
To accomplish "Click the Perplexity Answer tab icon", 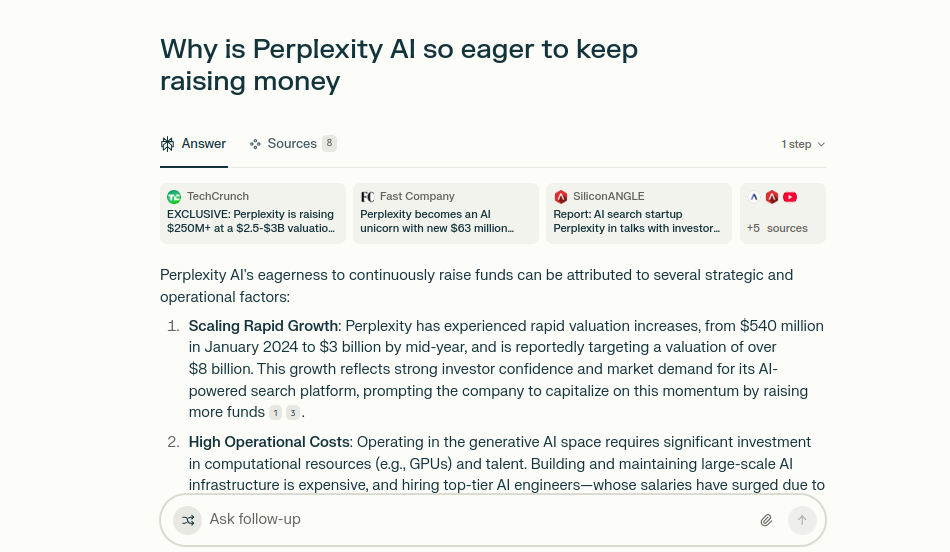I will [x=167, y=144].
